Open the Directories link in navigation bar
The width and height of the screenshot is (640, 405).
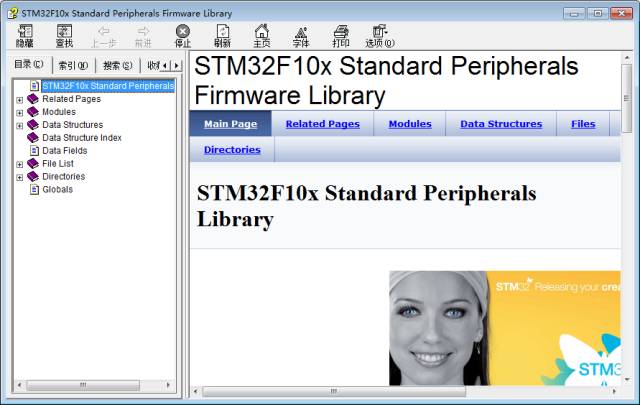tap(232, 150)
